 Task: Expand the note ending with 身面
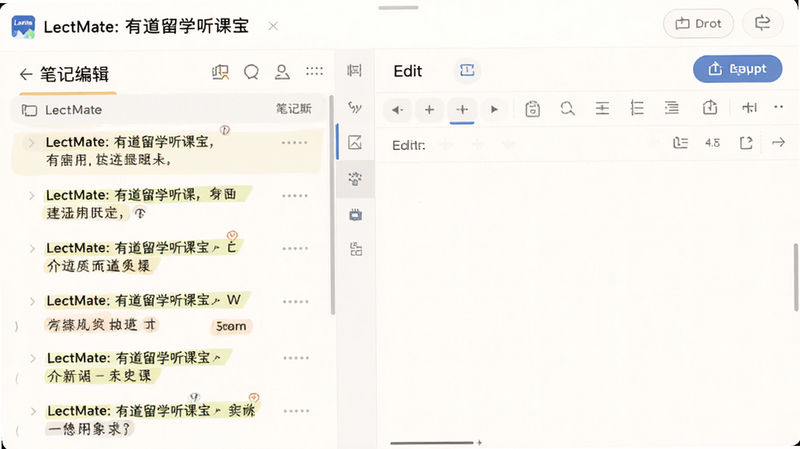[32, 195]
